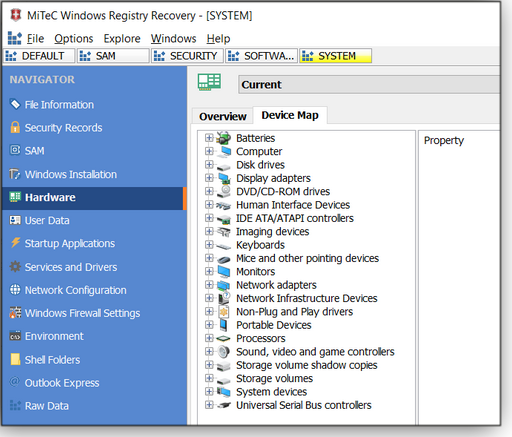Switch to the SAM hive window
This screenshot has width=512, height=437.
(113, 56)
